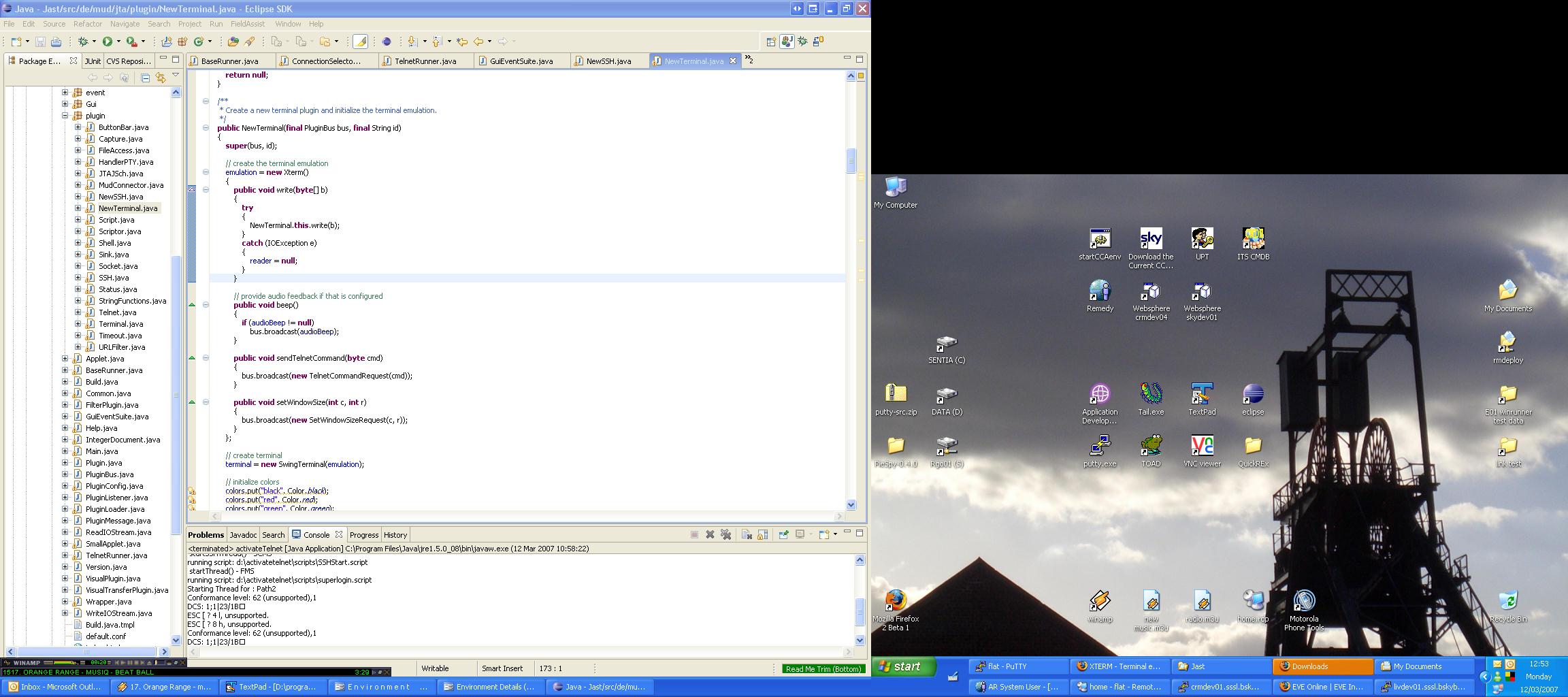The width and height of the screenshot is (1568, 697).
Task: Open the dropdown arrow beside the Run button
Action: click(118, 42)
